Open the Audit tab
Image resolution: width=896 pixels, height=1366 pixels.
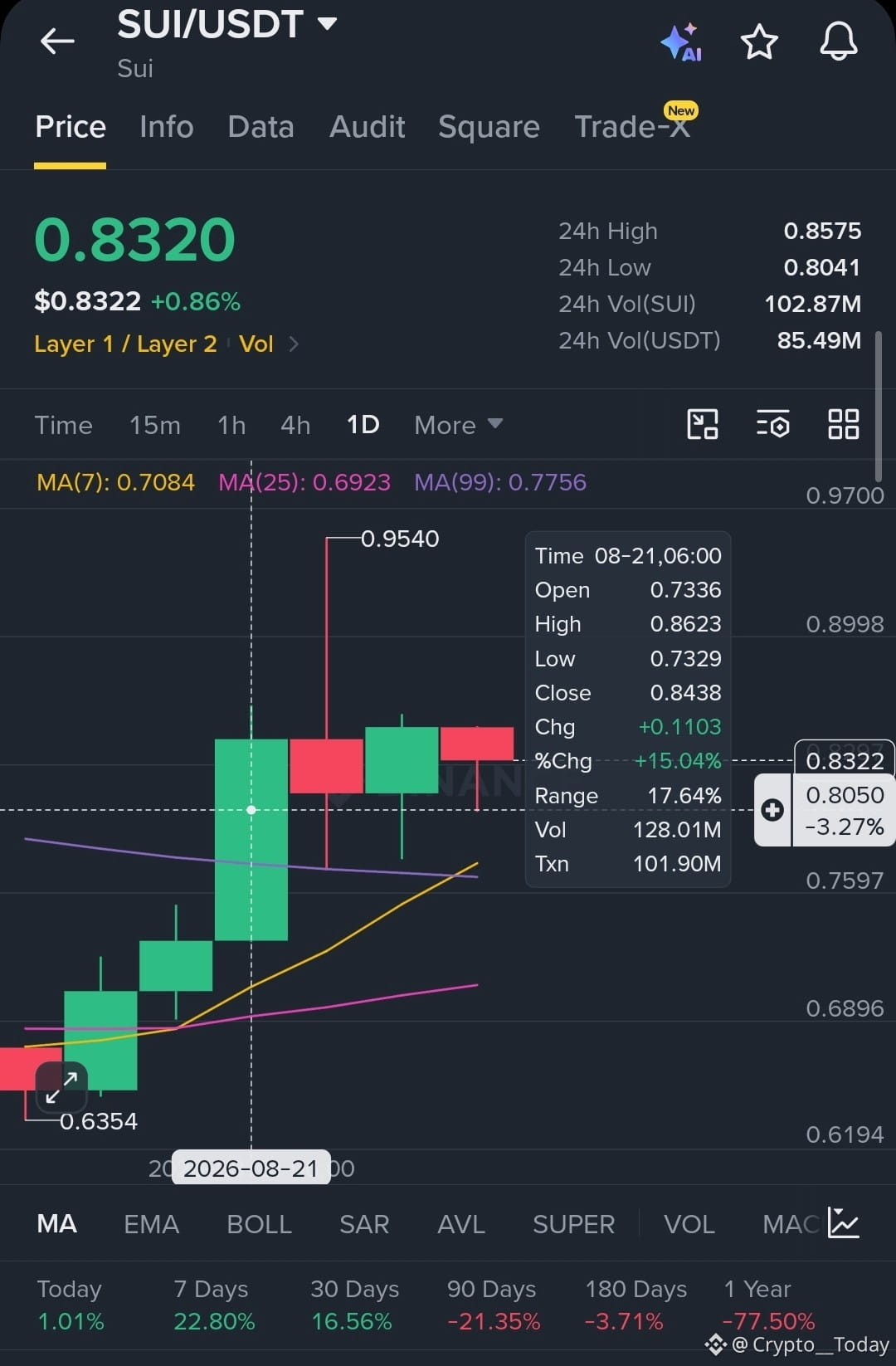(367, 127)
